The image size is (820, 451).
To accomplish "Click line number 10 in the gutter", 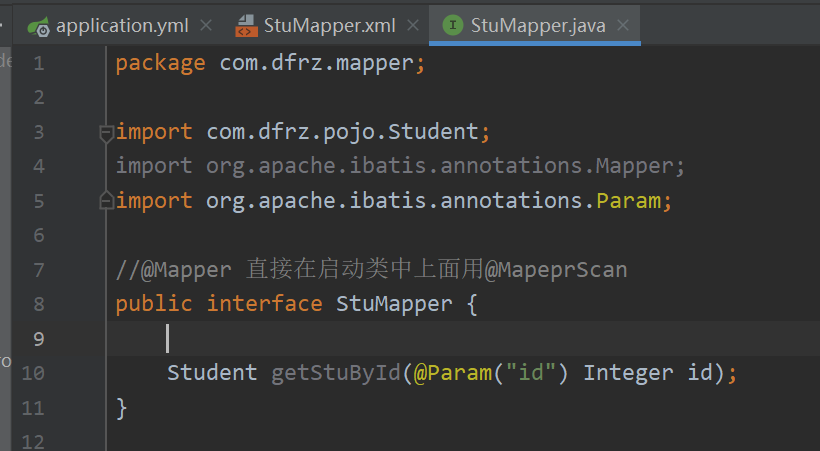I will 33,373.
